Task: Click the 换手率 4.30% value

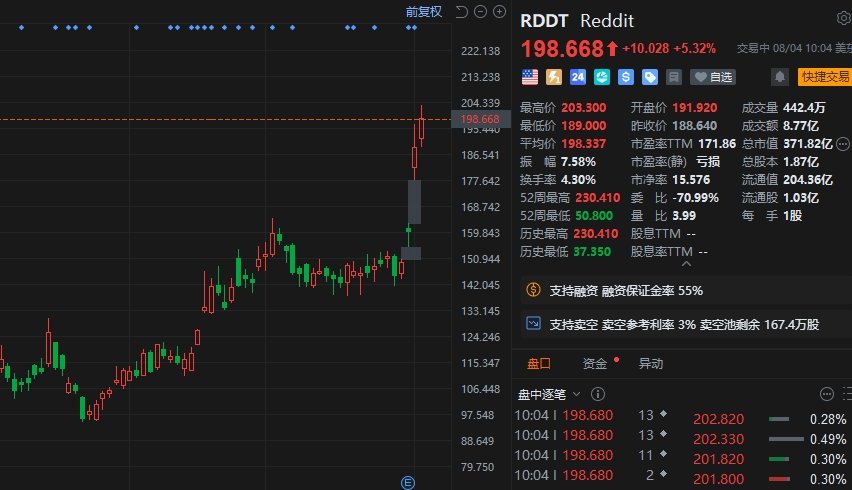Action: (x=579, y=179)
